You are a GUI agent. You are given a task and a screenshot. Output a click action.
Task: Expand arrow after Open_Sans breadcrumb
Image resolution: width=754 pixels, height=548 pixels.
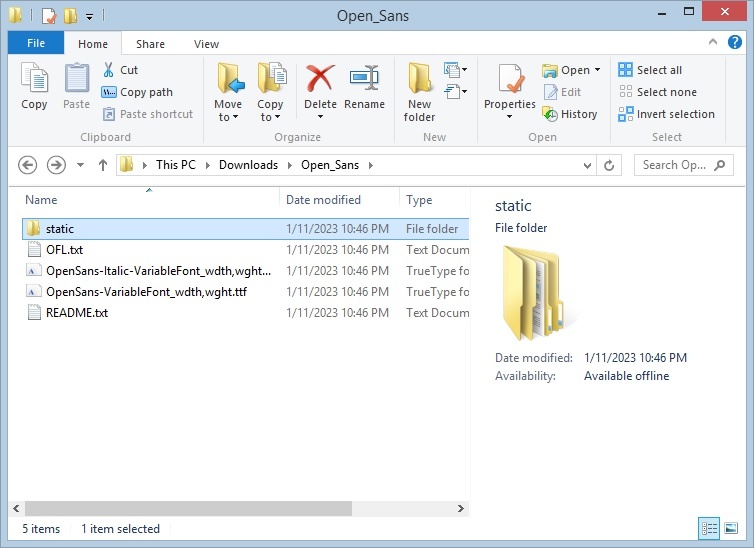pos(370,165)
